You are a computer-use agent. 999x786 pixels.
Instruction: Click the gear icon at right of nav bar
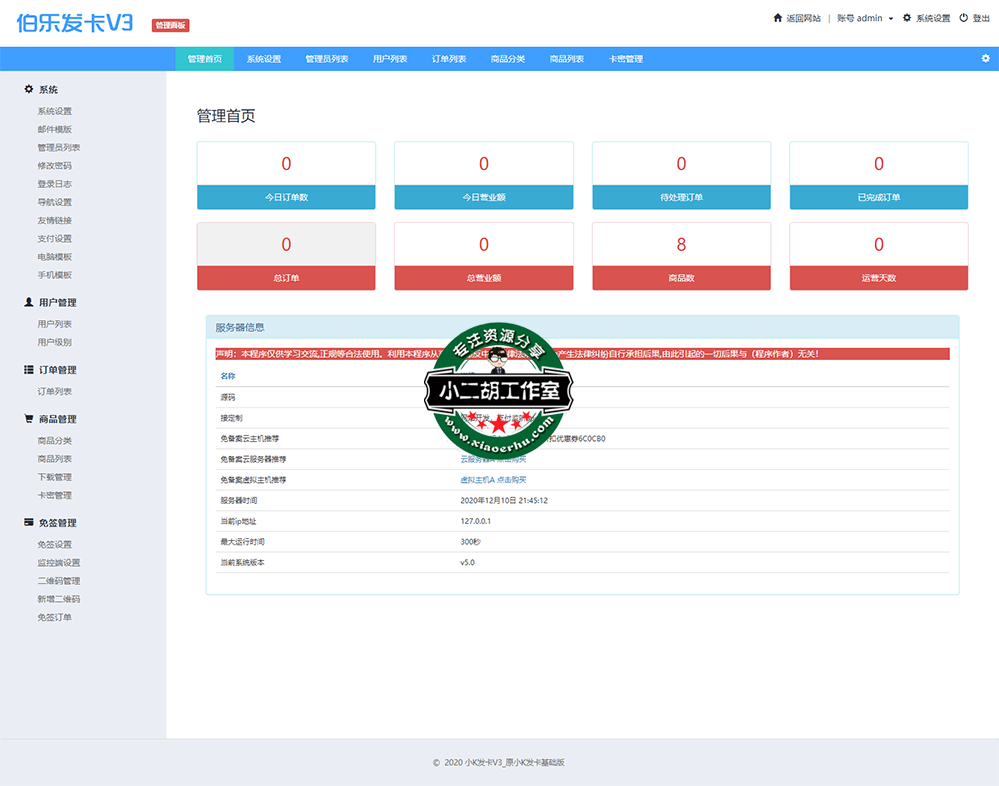coord(985,59)
